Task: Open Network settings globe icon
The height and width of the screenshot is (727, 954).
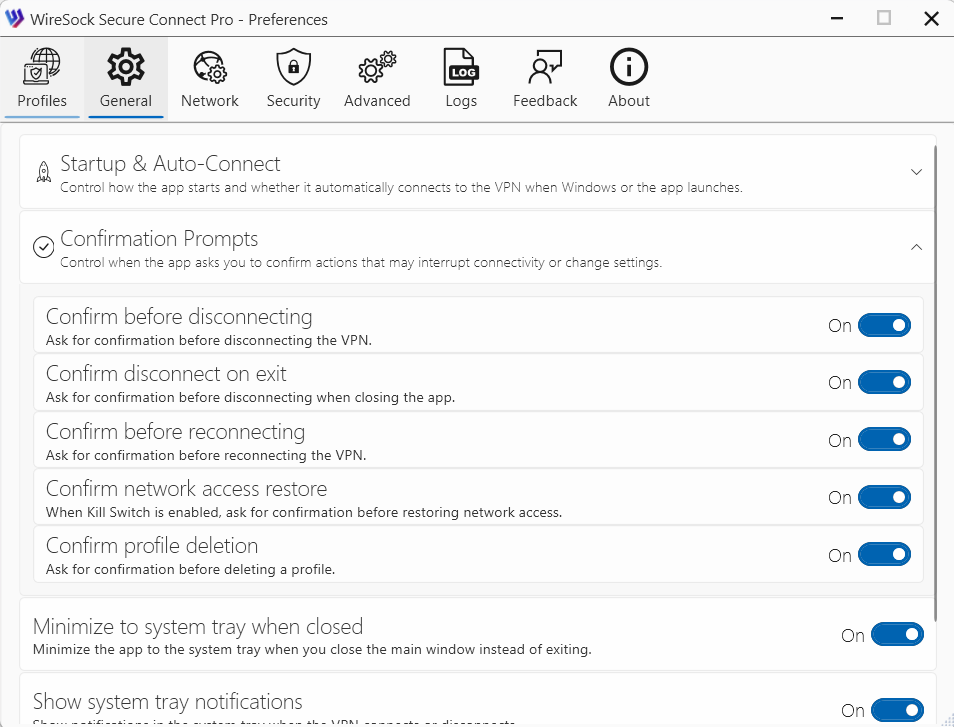Action: (x=210, y=68)
